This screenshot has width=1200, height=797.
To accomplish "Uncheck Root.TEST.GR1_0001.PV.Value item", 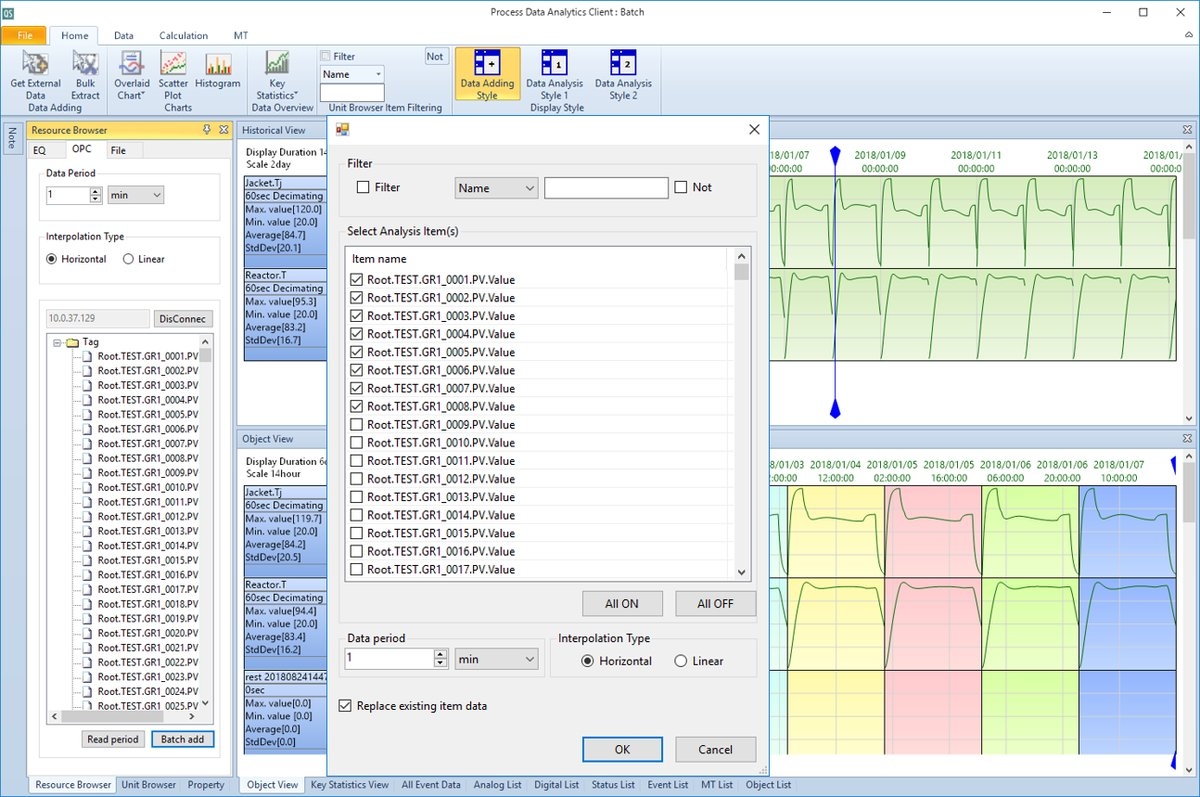I will [357, 279].
